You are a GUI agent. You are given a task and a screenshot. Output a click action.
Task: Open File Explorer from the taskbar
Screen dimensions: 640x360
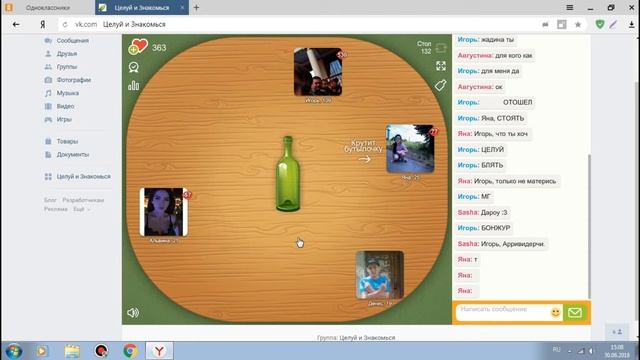click(72, 351)
